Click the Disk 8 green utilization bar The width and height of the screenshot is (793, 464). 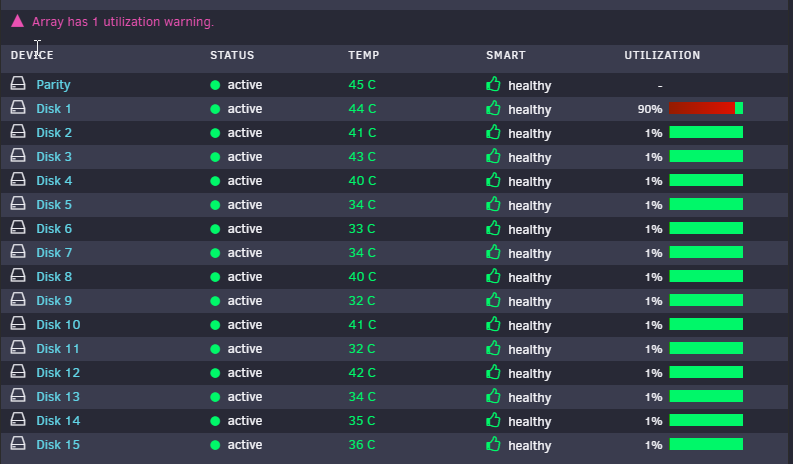click(706, 277)
